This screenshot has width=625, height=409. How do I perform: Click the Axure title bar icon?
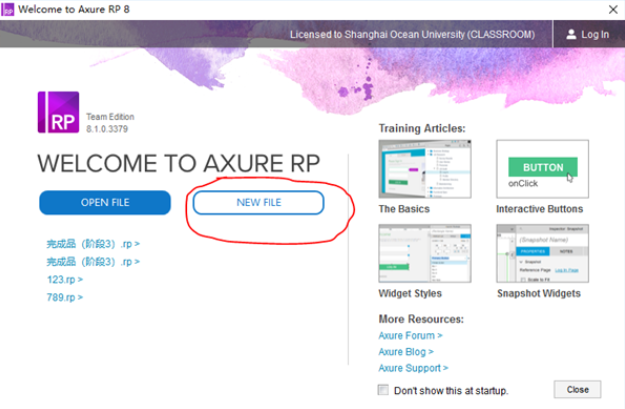(8, 9)
